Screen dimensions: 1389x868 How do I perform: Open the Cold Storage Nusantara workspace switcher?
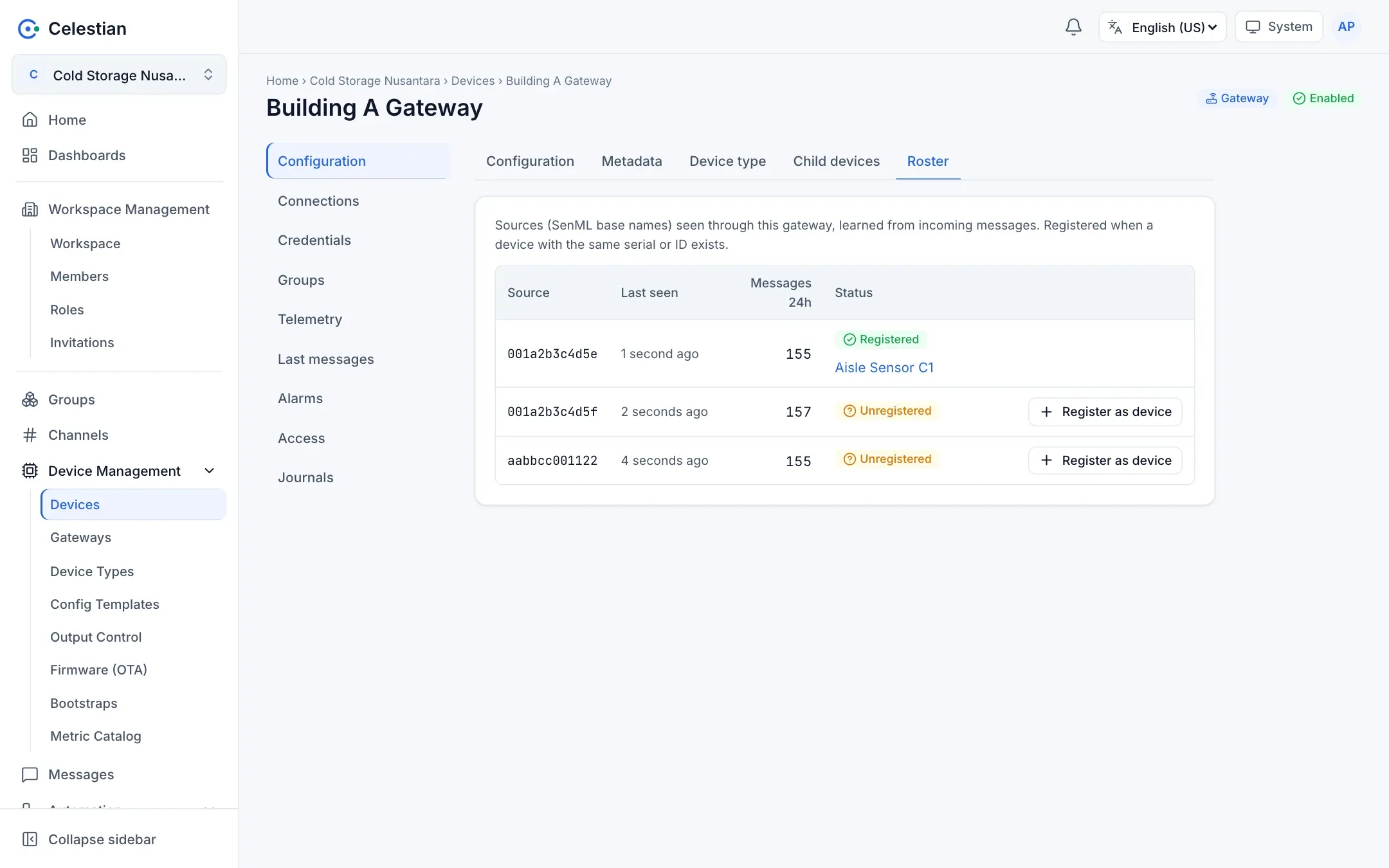(119, 75)
